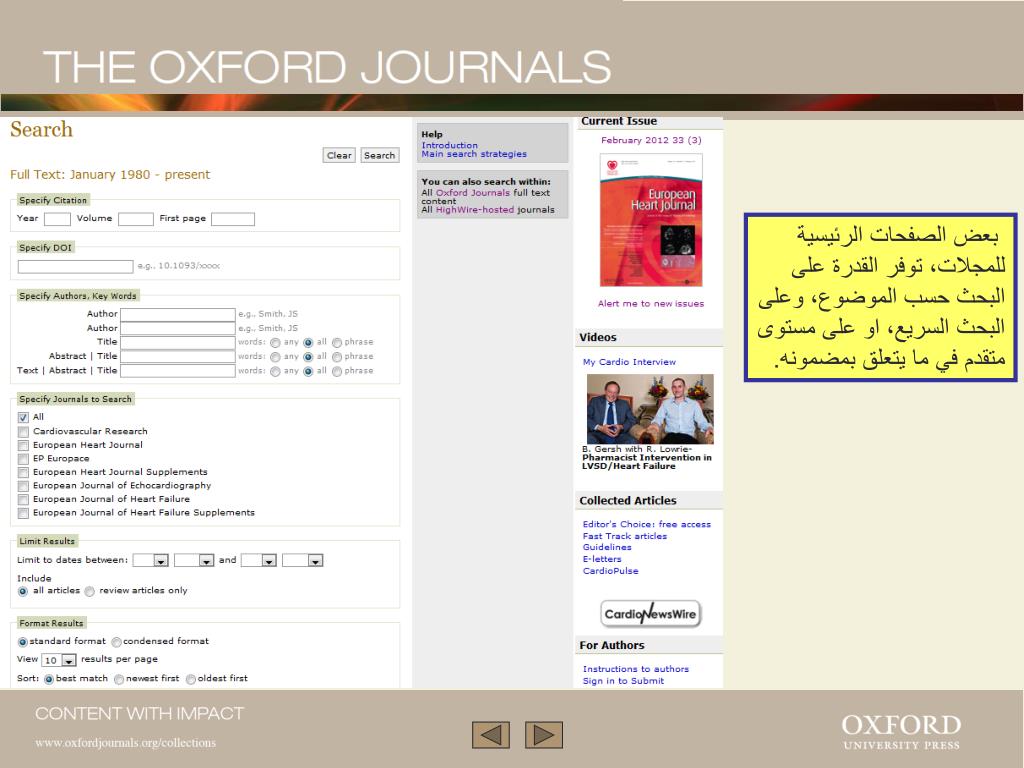This screenshot has width=1024, height=768.
Task: Click the first Author input field
Action: coord(178,314)
